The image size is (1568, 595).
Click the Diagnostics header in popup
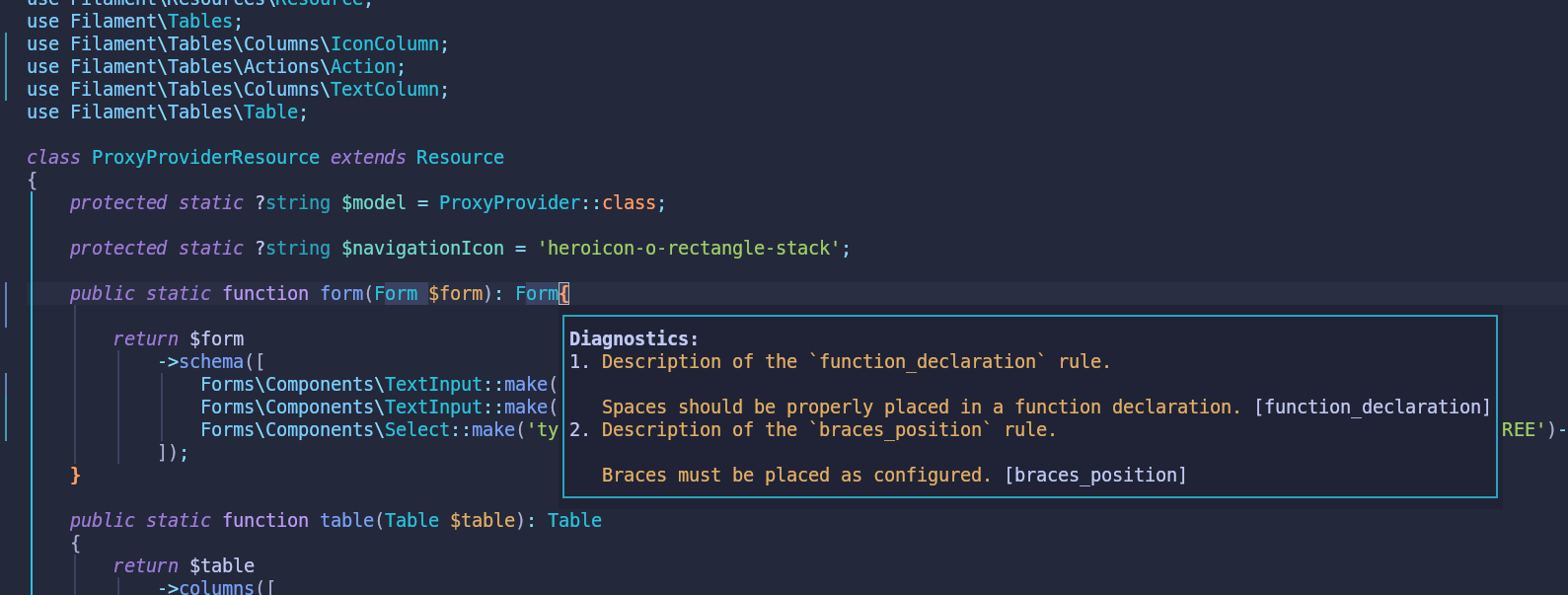coord(634,339)
